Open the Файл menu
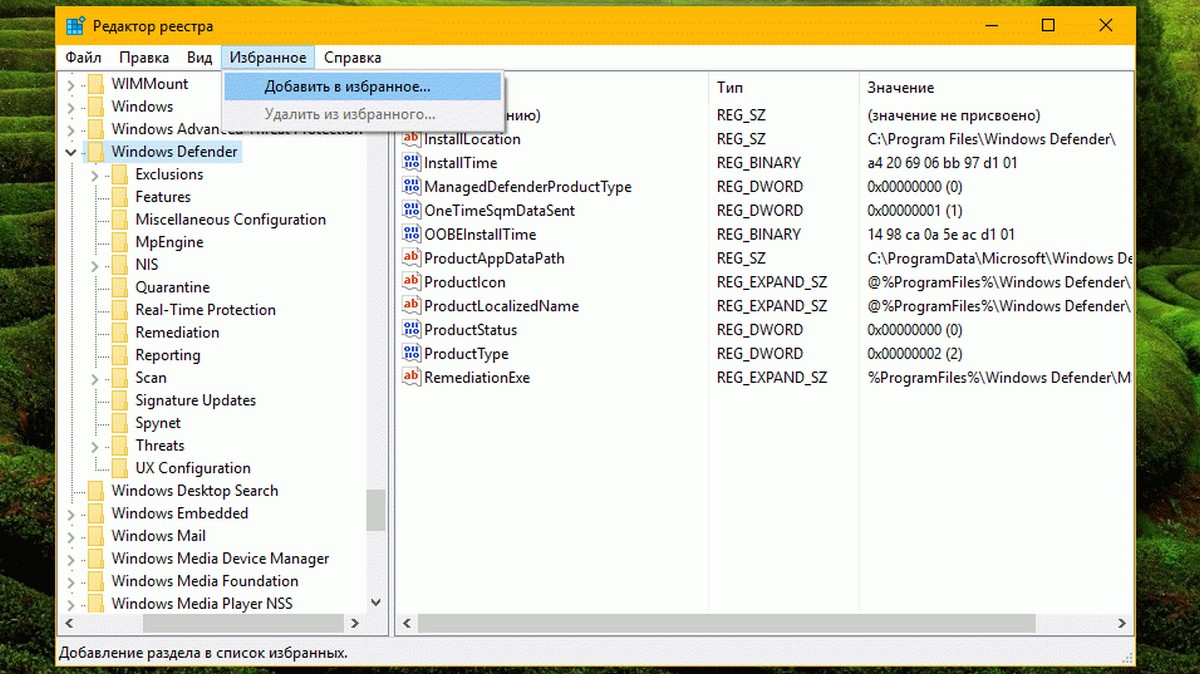The width and height of the screenshot is (1200, 674). click(x=84, y=58)
